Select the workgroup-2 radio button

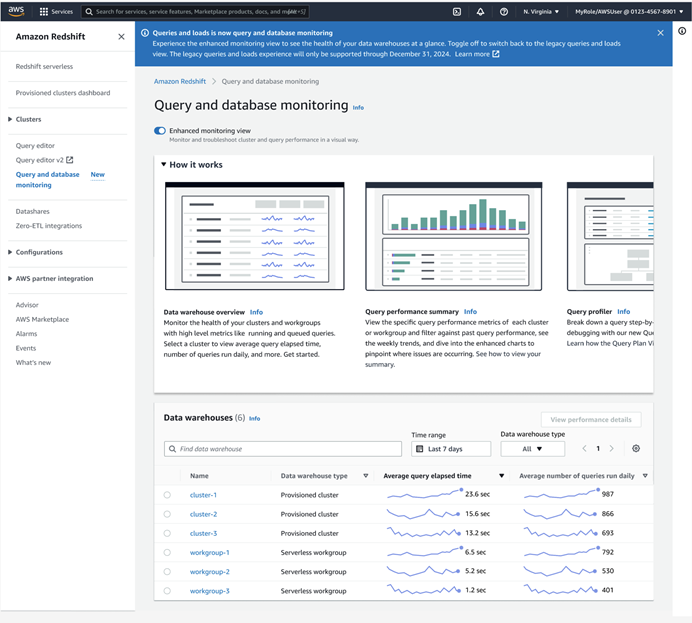coord(167,572)
